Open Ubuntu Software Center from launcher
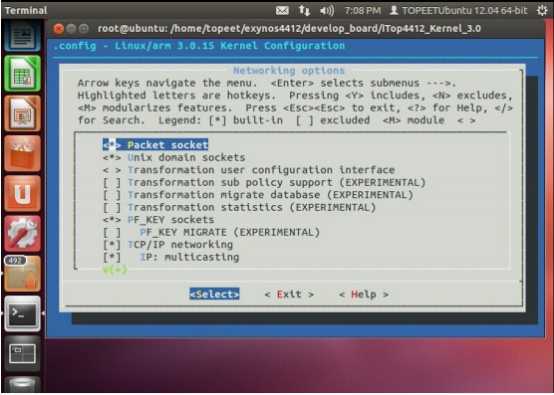554x395 pixels. (23, 154)
